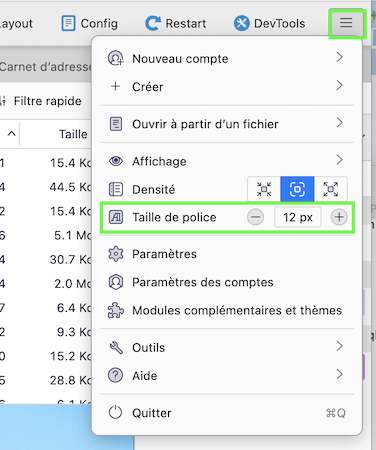376x450 pixels.
Task: Open Paramètres des comptes
Action: pos(227,282)
